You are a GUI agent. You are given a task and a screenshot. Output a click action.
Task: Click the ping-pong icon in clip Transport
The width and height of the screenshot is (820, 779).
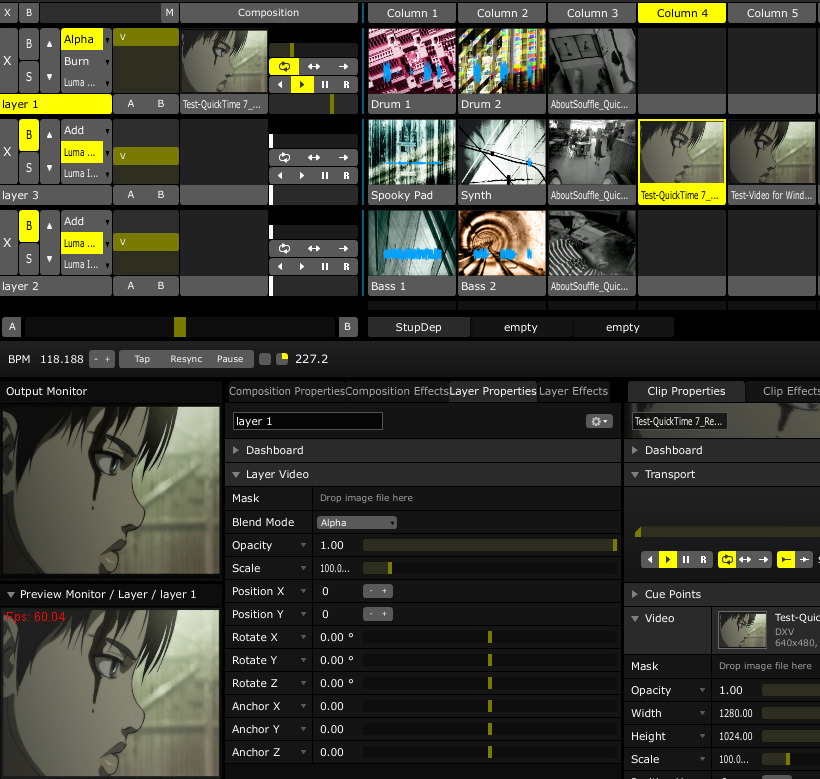(745, 559)
